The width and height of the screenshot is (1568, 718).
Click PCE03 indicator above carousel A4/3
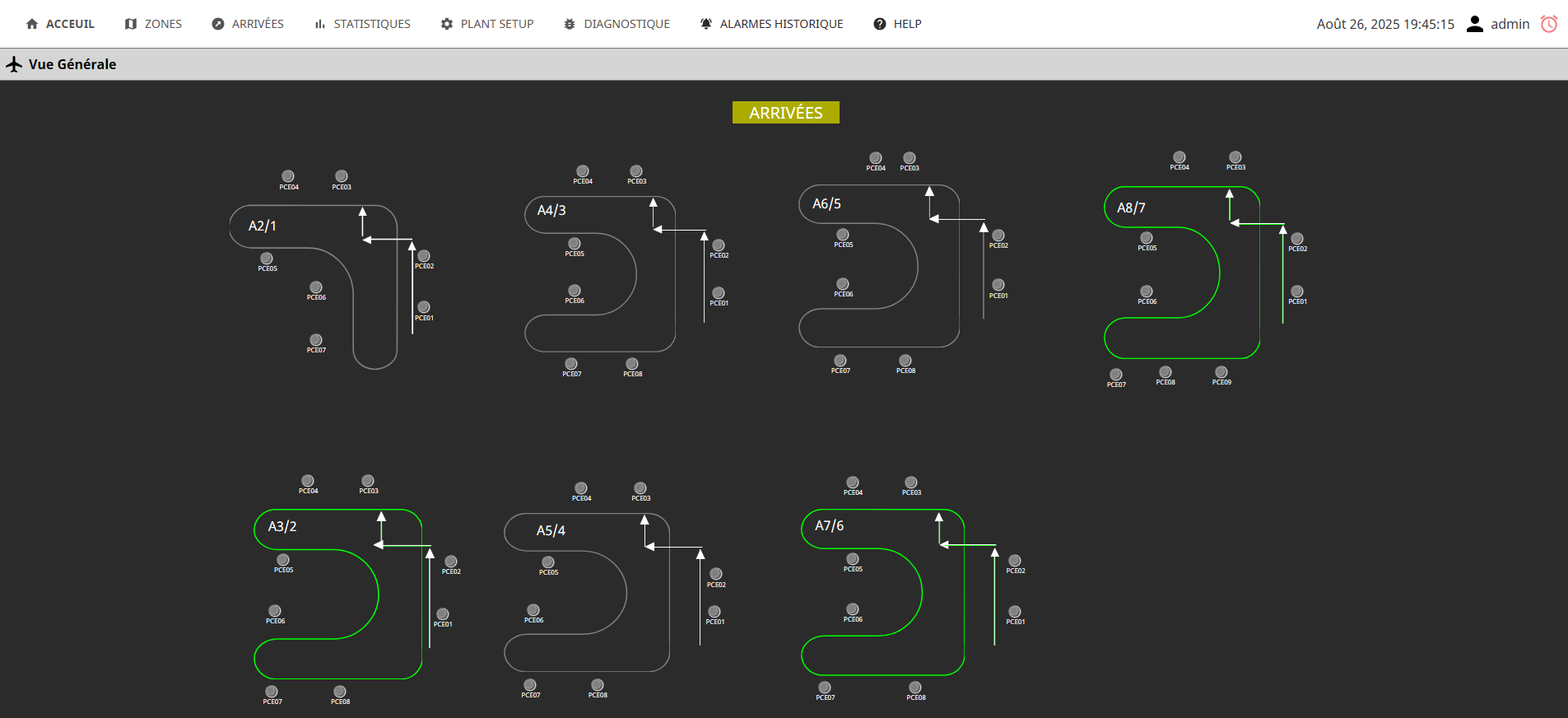coord(636,171)
